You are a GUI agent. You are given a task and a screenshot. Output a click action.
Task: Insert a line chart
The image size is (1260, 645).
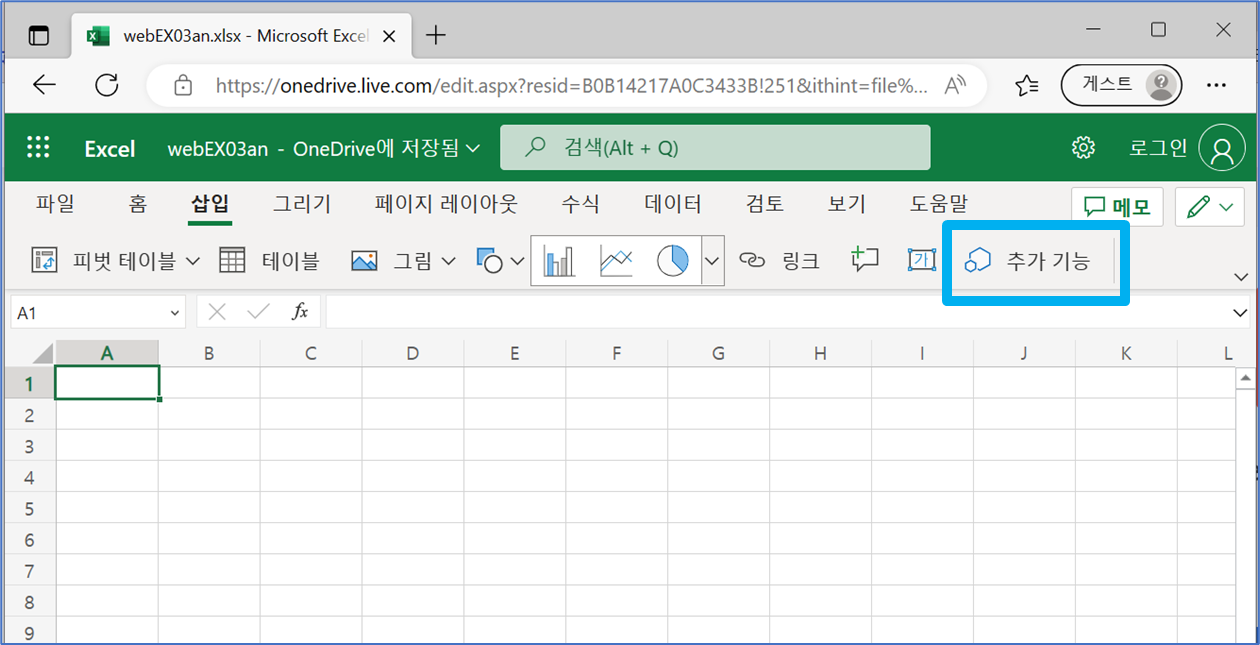(x=616, y=260)
